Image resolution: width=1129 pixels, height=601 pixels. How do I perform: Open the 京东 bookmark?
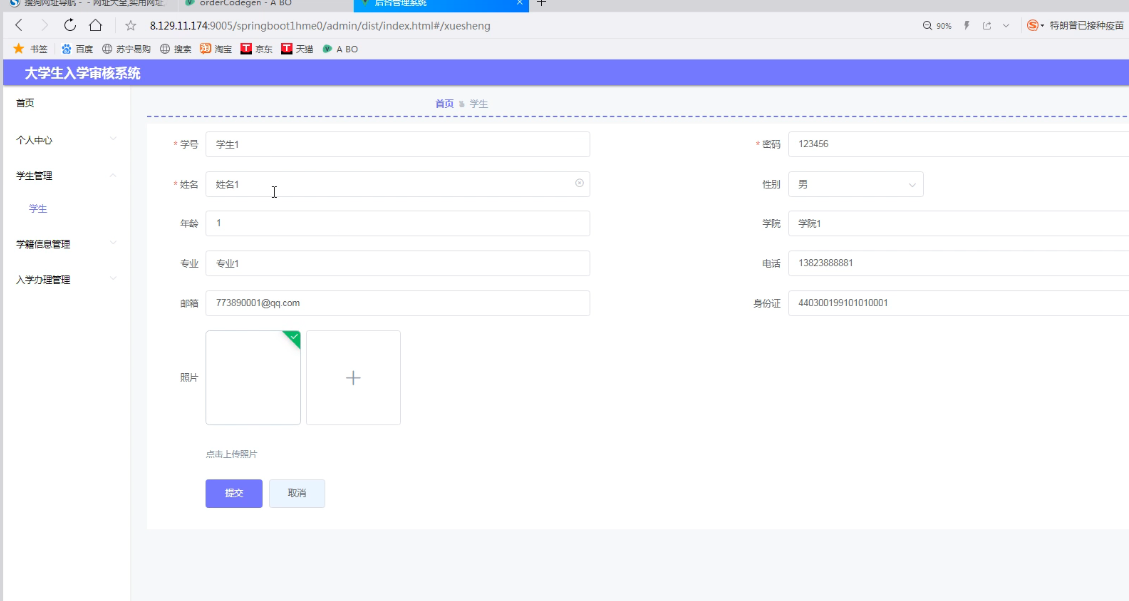tap(256, 49)
